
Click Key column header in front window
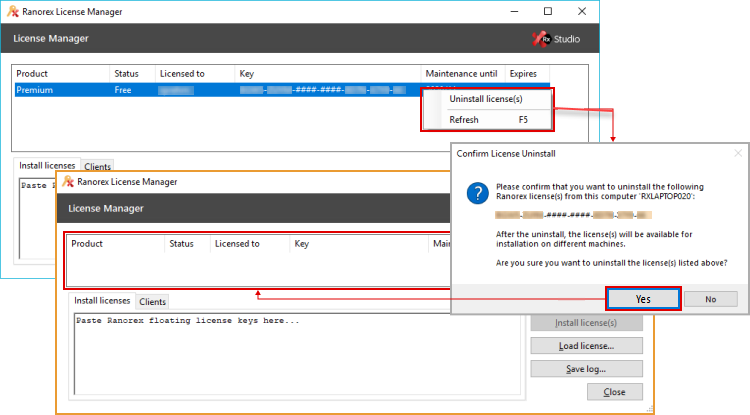point(359,243)
